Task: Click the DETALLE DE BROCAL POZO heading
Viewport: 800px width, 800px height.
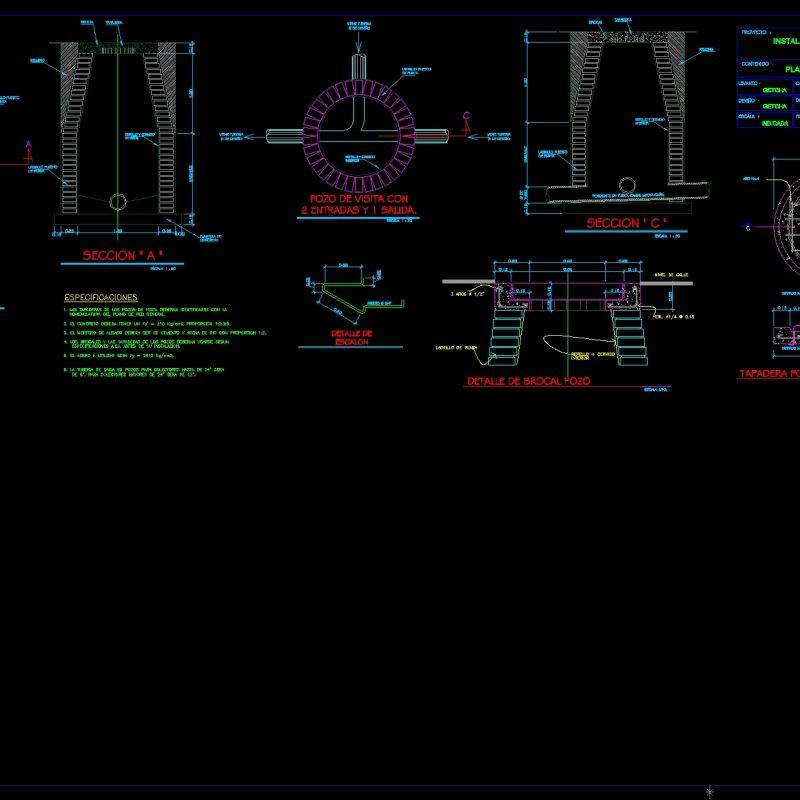Action: (x=529, y=380)
